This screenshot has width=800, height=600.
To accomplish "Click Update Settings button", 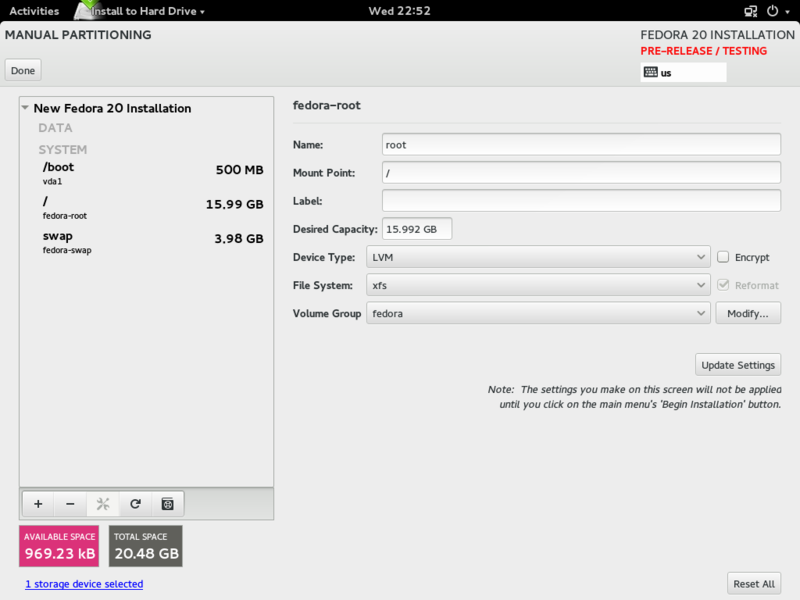I will (x=738, y=365).
